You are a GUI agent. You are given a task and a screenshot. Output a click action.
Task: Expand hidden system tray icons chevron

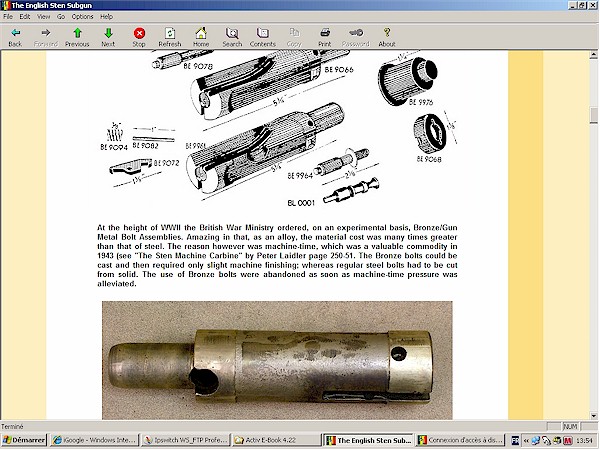pos(526,440)
